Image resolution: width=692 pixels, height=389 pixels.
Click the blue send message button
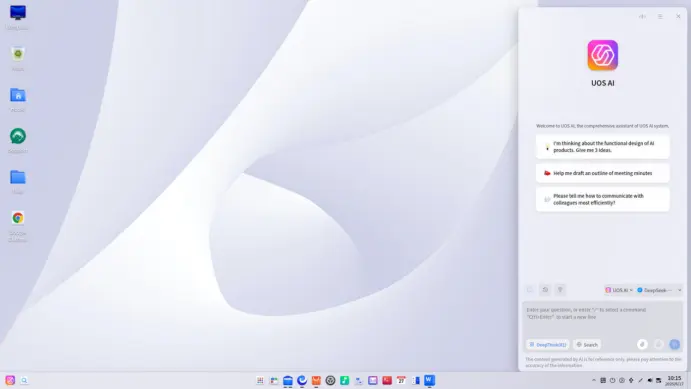[x=674, y=344]
